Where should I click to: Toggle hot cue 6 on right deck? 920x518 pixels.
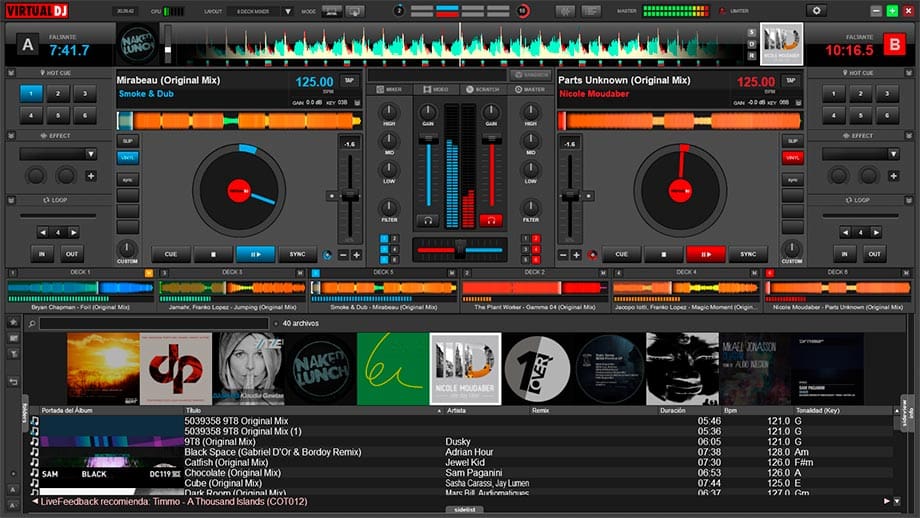click(887, 115)
